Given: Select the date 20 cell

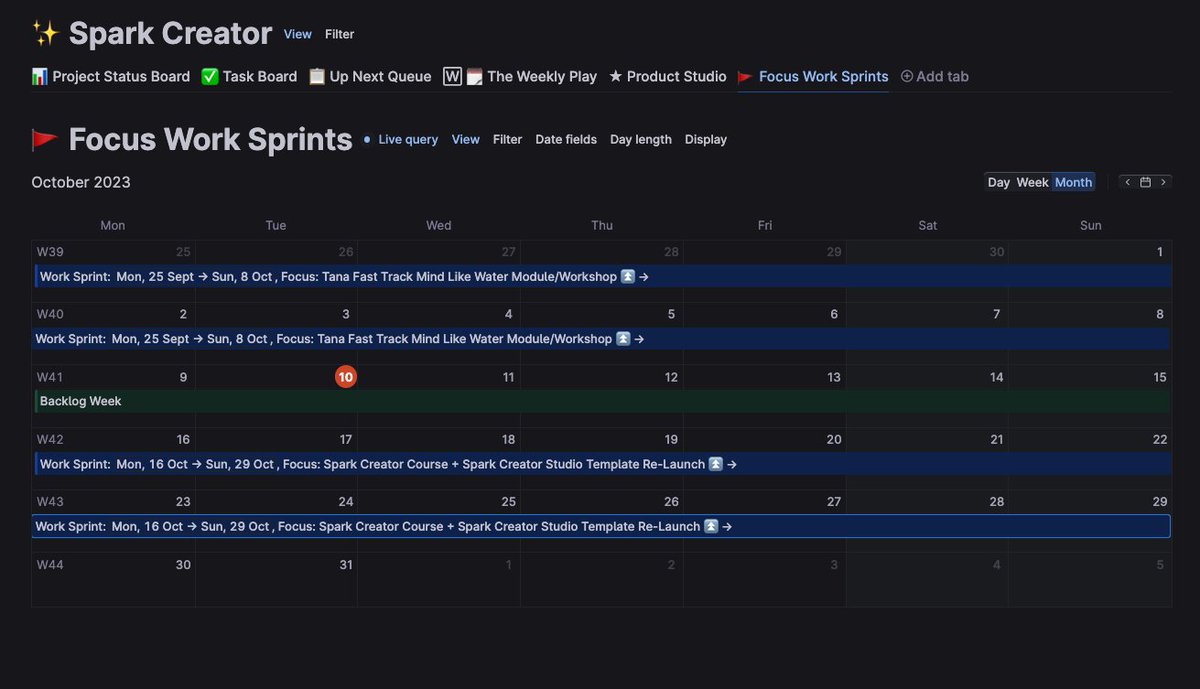Looking at the screenshot, I should click(x=834, y=439).
